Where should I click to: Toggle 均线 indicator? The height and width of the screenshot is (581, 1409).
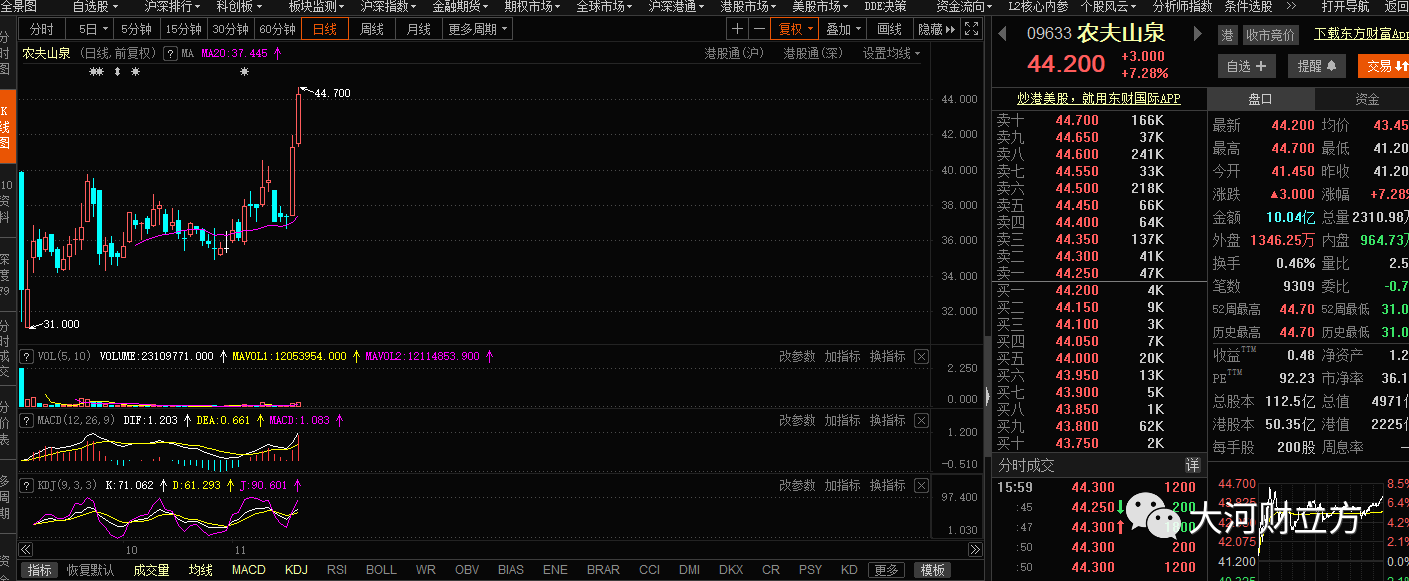click(x=201, y=570)
